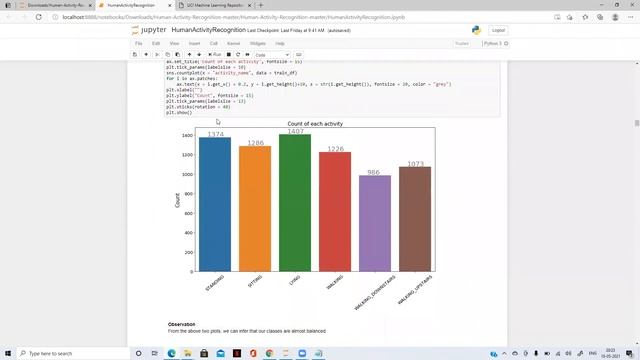The image size is (640, 360).
Task: Click the Jupyter logo
Action: 149,30
